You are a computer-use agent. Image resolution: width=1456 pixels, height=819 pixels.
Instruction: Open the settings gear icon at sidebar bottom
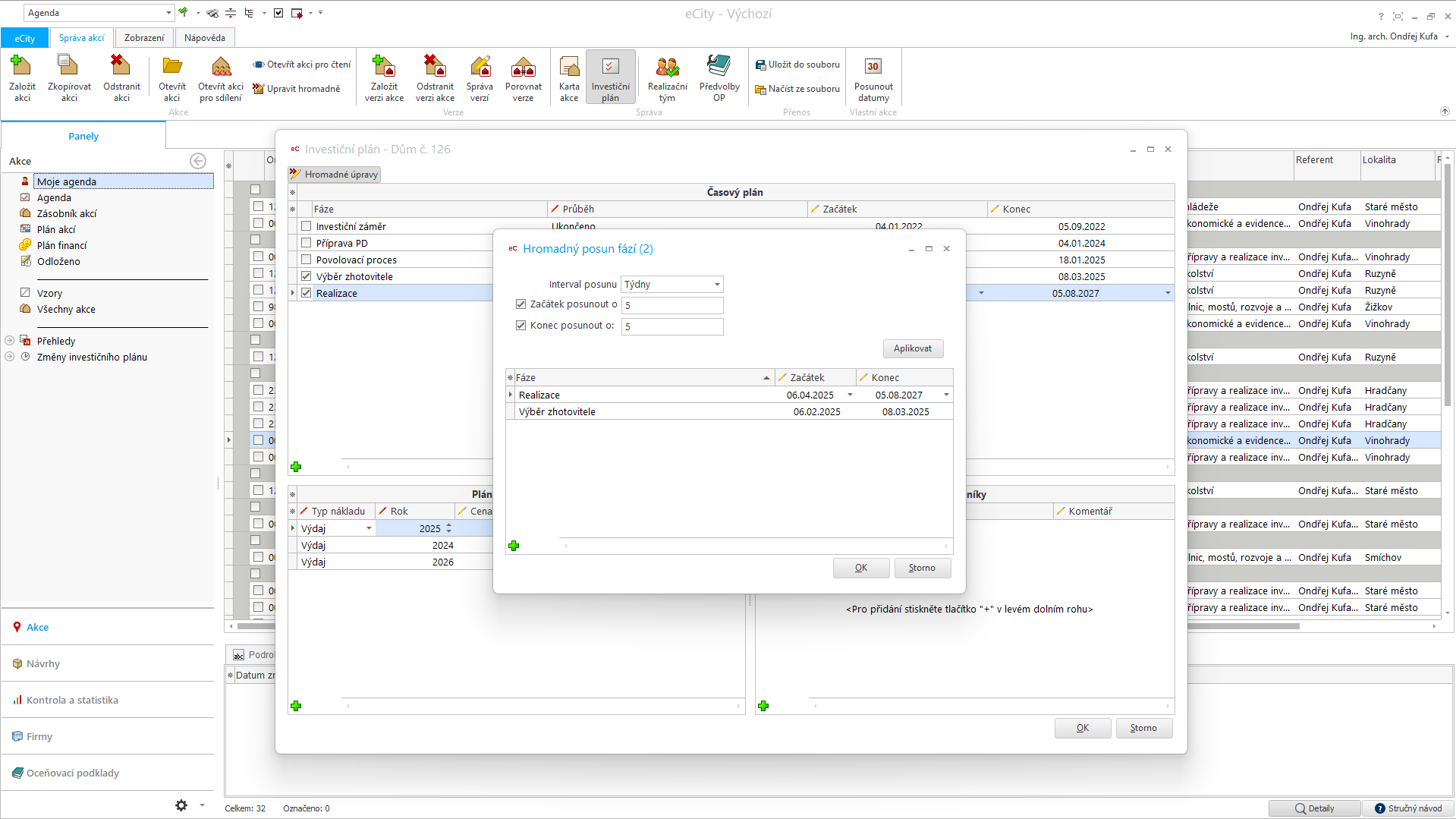(x=181, y=805)
